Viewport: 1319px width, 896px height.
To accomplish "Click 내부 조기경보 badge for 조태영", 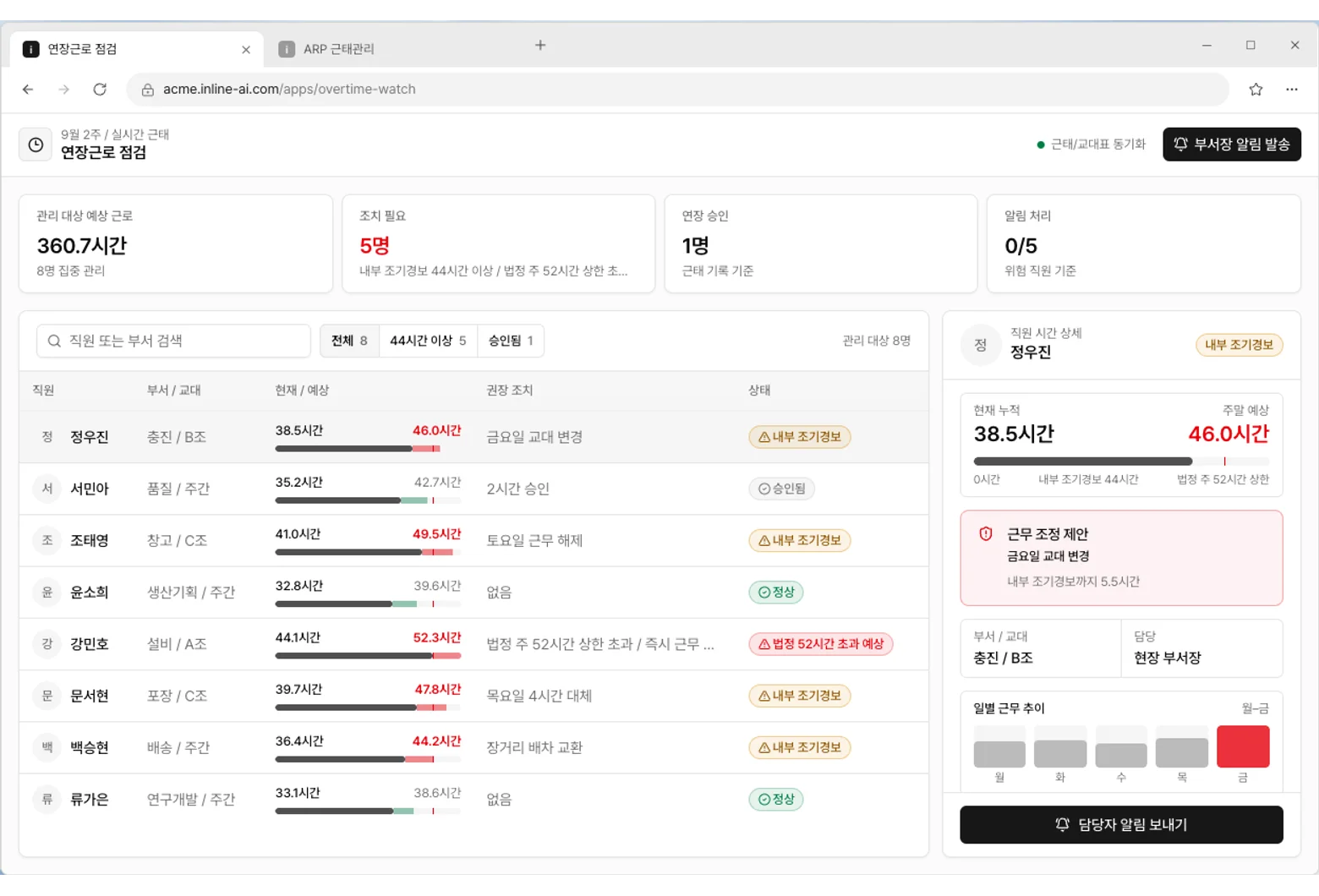I will tap(799, 540).
